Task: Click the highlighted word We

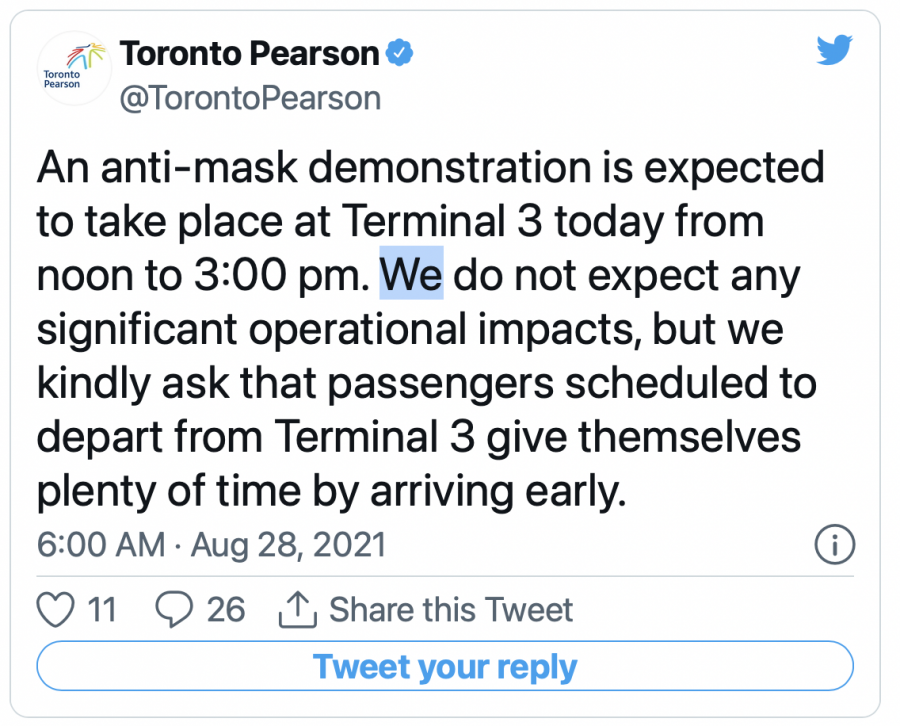Action: 411,276
